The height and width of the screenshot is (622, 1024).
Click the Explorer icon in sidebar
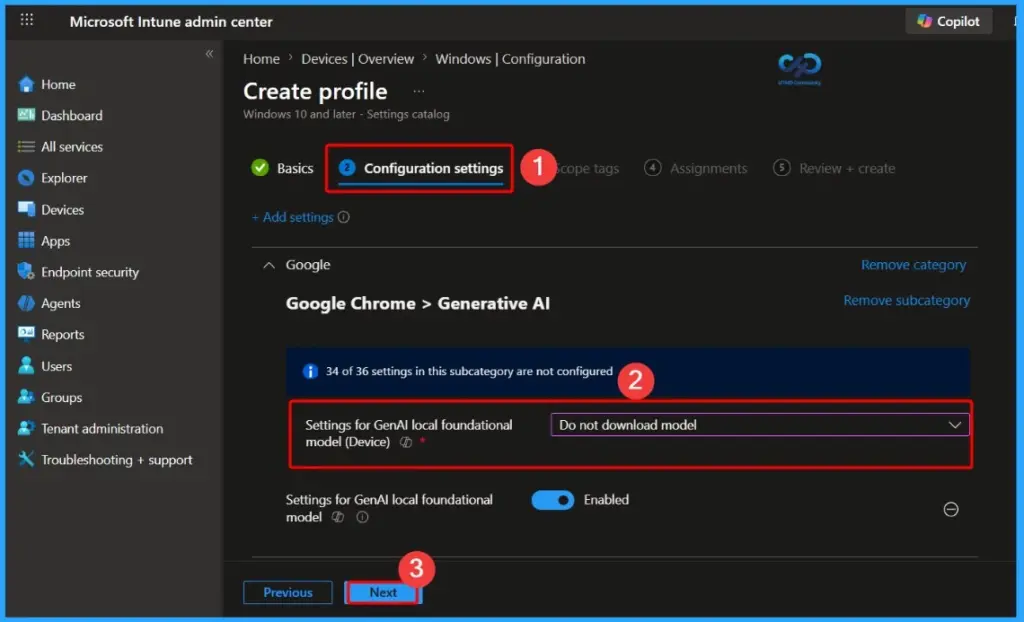(26, 178)
